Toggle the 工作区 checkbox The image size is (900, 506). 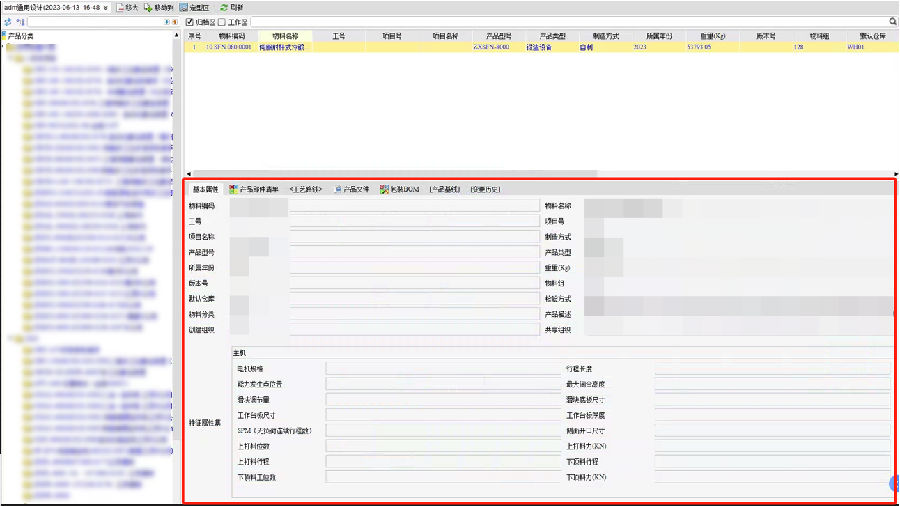click(222, 22)
